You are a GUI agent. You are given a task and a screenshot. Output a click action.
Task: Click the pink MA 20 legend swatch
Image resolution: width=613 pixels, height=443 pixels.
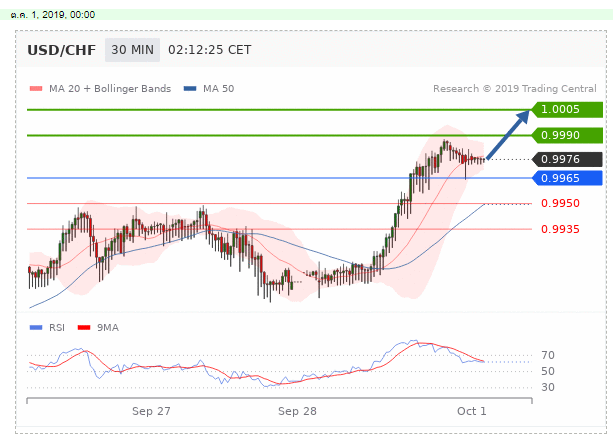click(36, 89)
